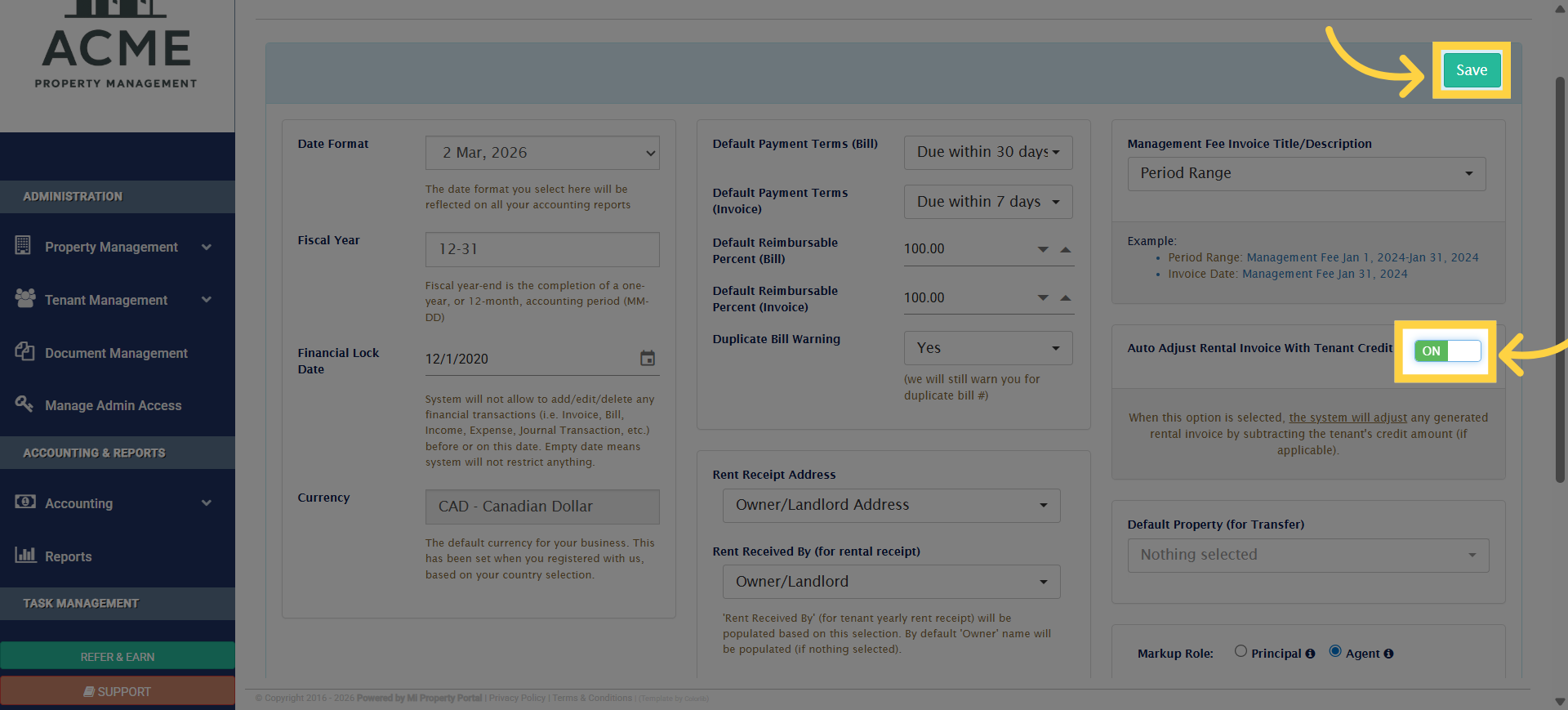Image resolution: width=1568 pixels, height=710 pixels.
Task: Open Management Fee Invoice Title dropdown
Action: coord(1307,173)
